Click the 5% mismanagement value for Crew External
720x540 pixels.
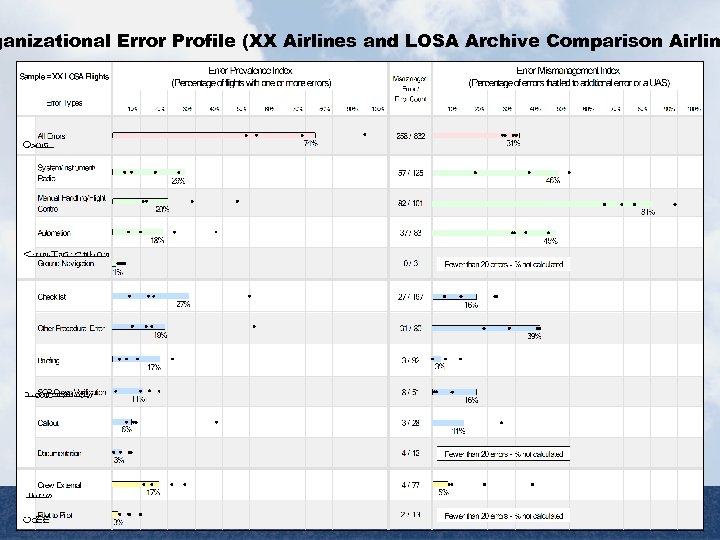[443, 492]
